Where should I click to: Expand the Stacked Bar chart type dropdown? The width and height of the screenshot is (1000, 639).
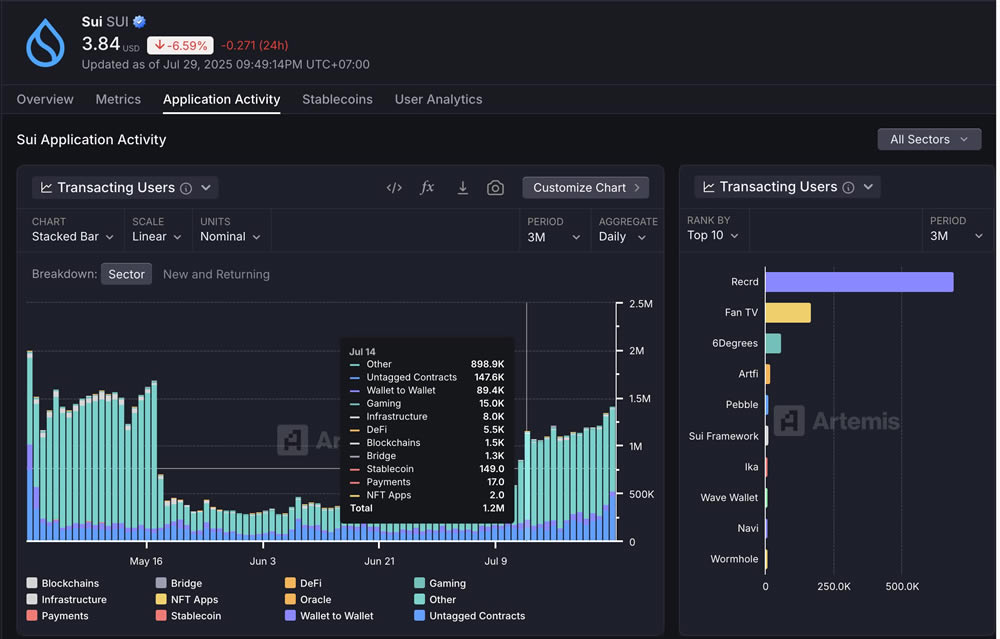[x=72, y=237]
